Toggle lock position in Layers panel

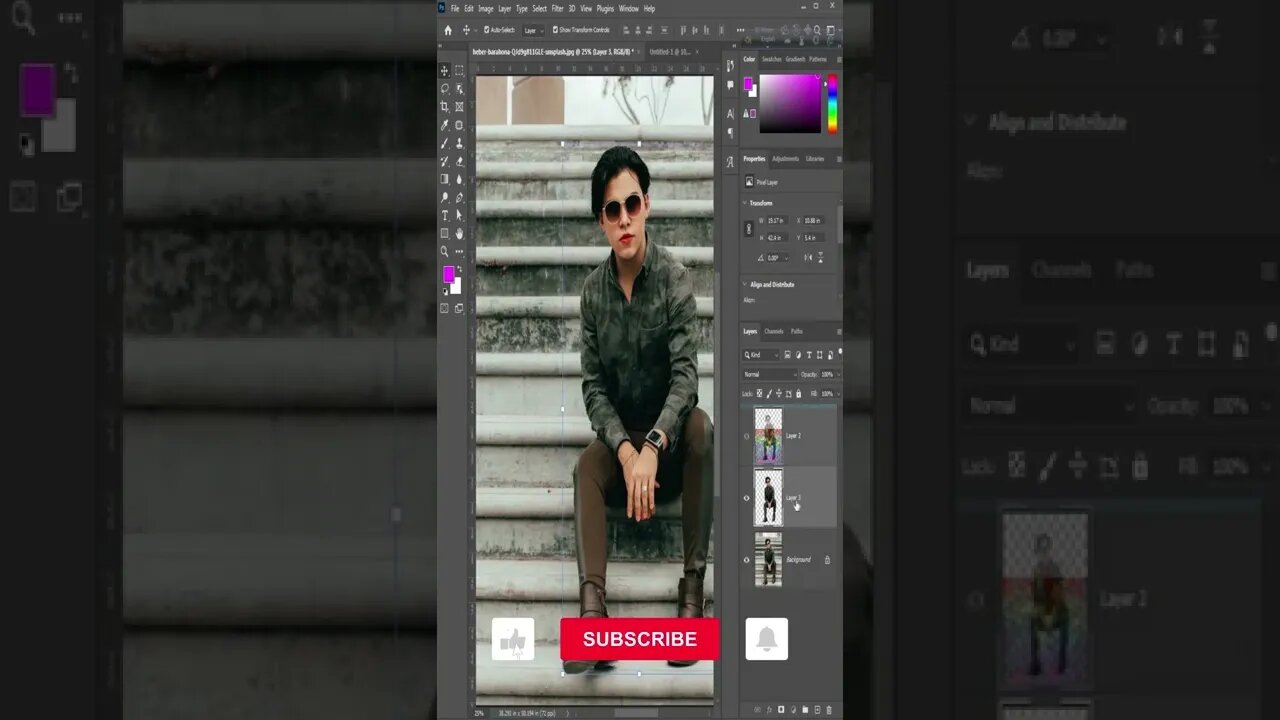778,393
